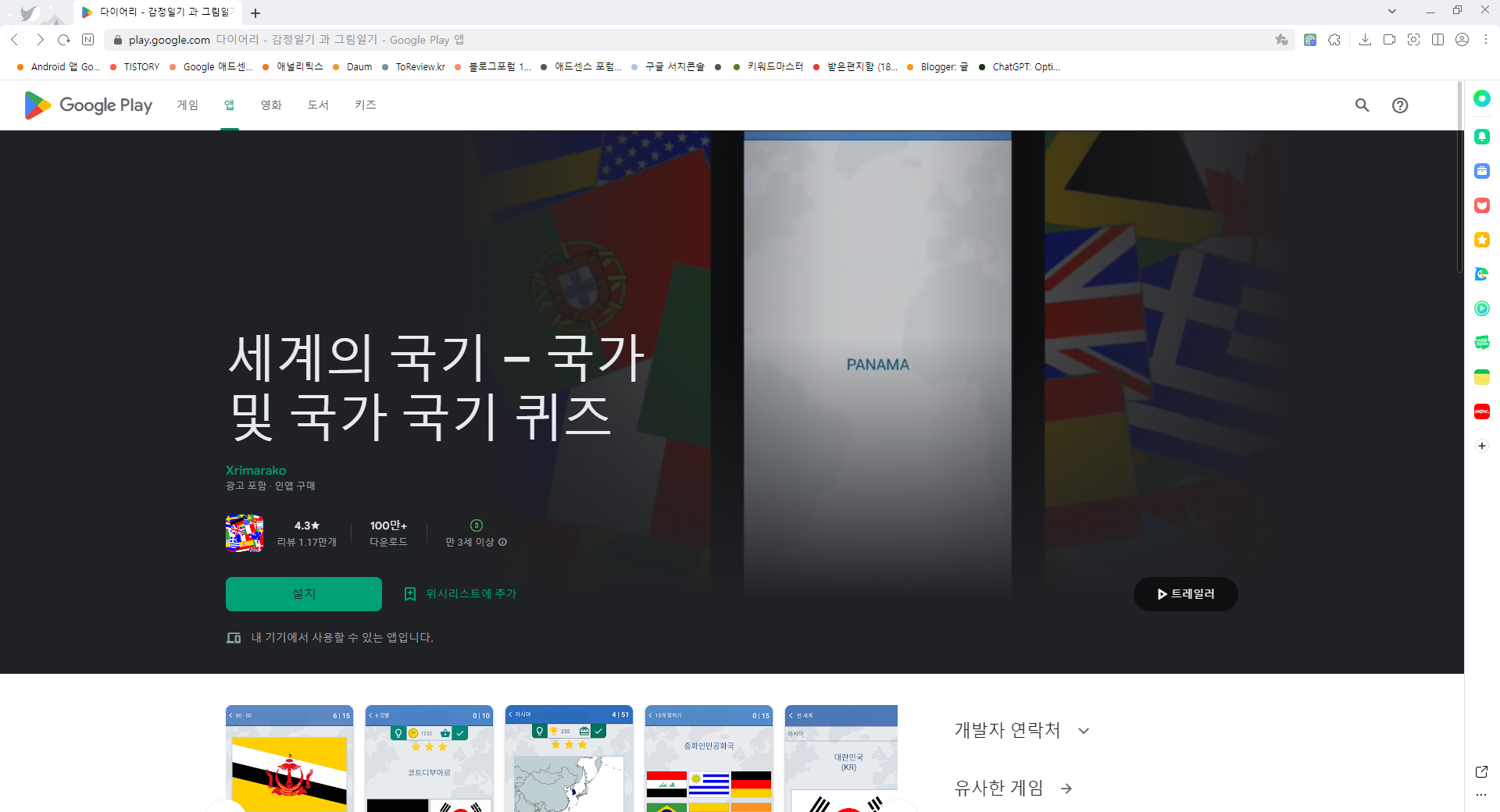Screen dimensions: 1500x812
Task: Switch to the 게임 tab
Action: click(187, 105)
